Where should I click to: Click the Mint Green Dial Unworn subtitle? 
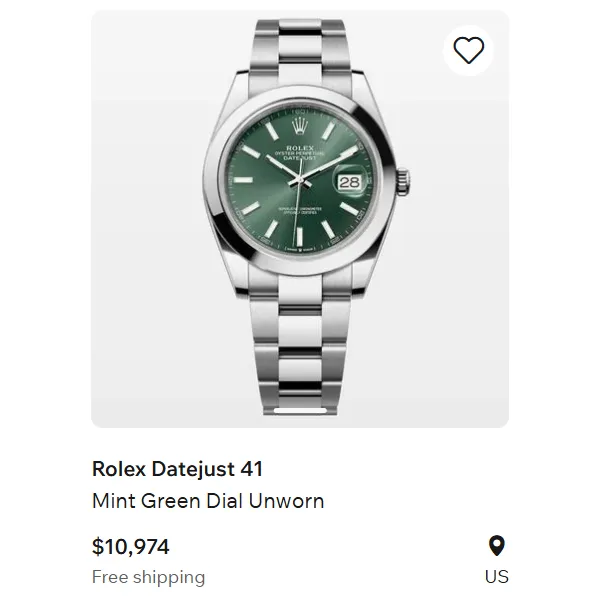click(208, 501)
